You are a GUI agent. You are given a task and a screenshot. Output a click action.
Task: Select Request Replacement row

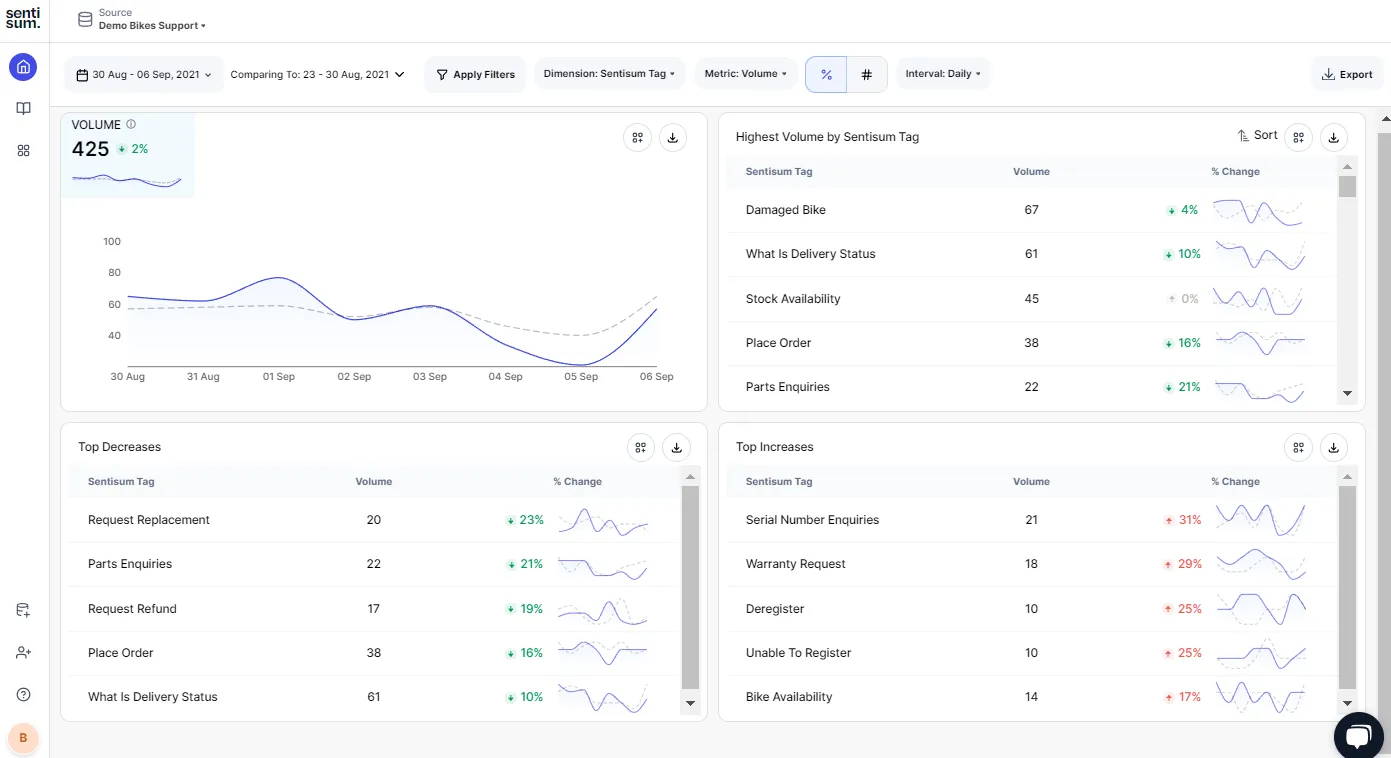click(x=374, y=520)
